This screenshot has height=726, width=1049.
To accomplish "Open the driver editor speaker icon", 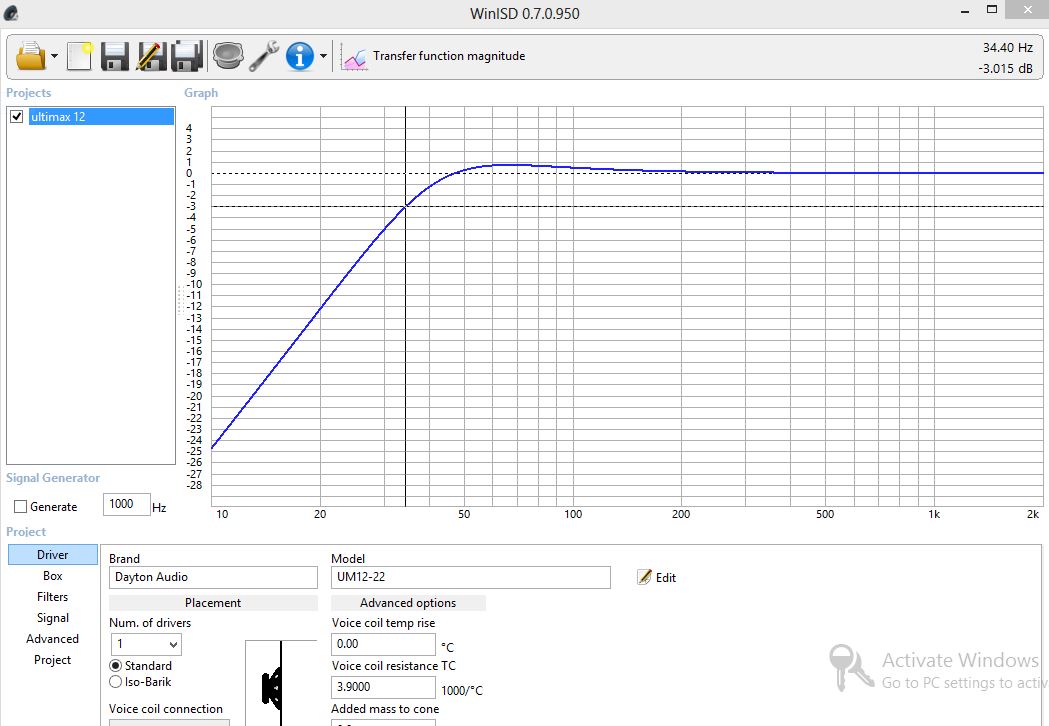I will click(228, 56).
